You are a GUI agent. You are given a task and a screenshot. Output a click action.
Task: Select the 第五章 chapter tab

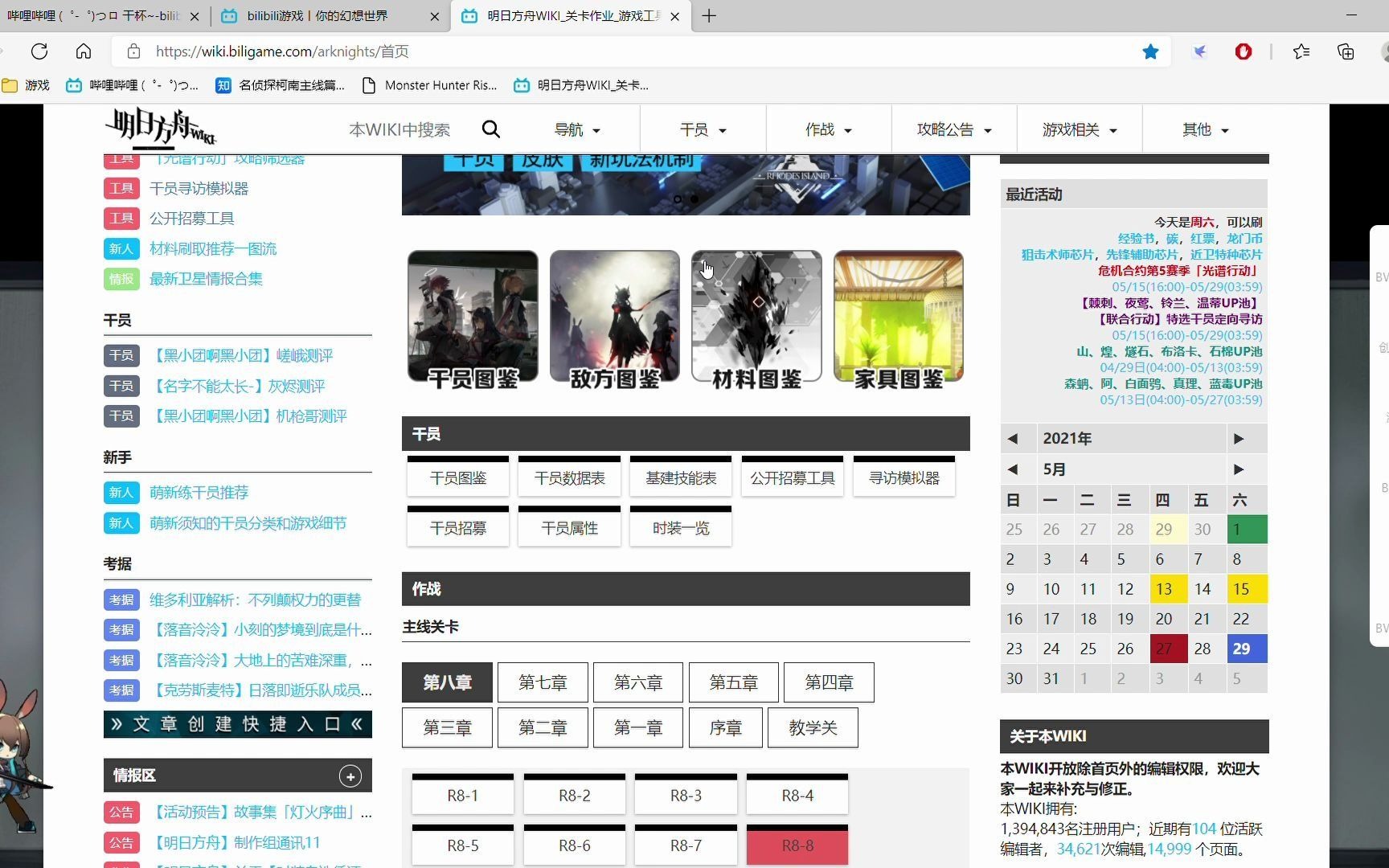tap(734, 682)
